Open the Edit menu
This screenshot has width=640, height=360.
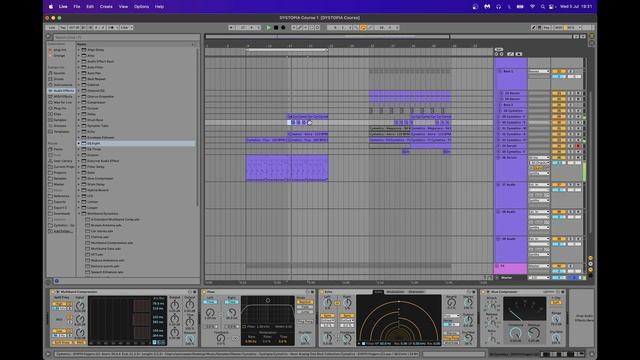click(x=90, y=7)
